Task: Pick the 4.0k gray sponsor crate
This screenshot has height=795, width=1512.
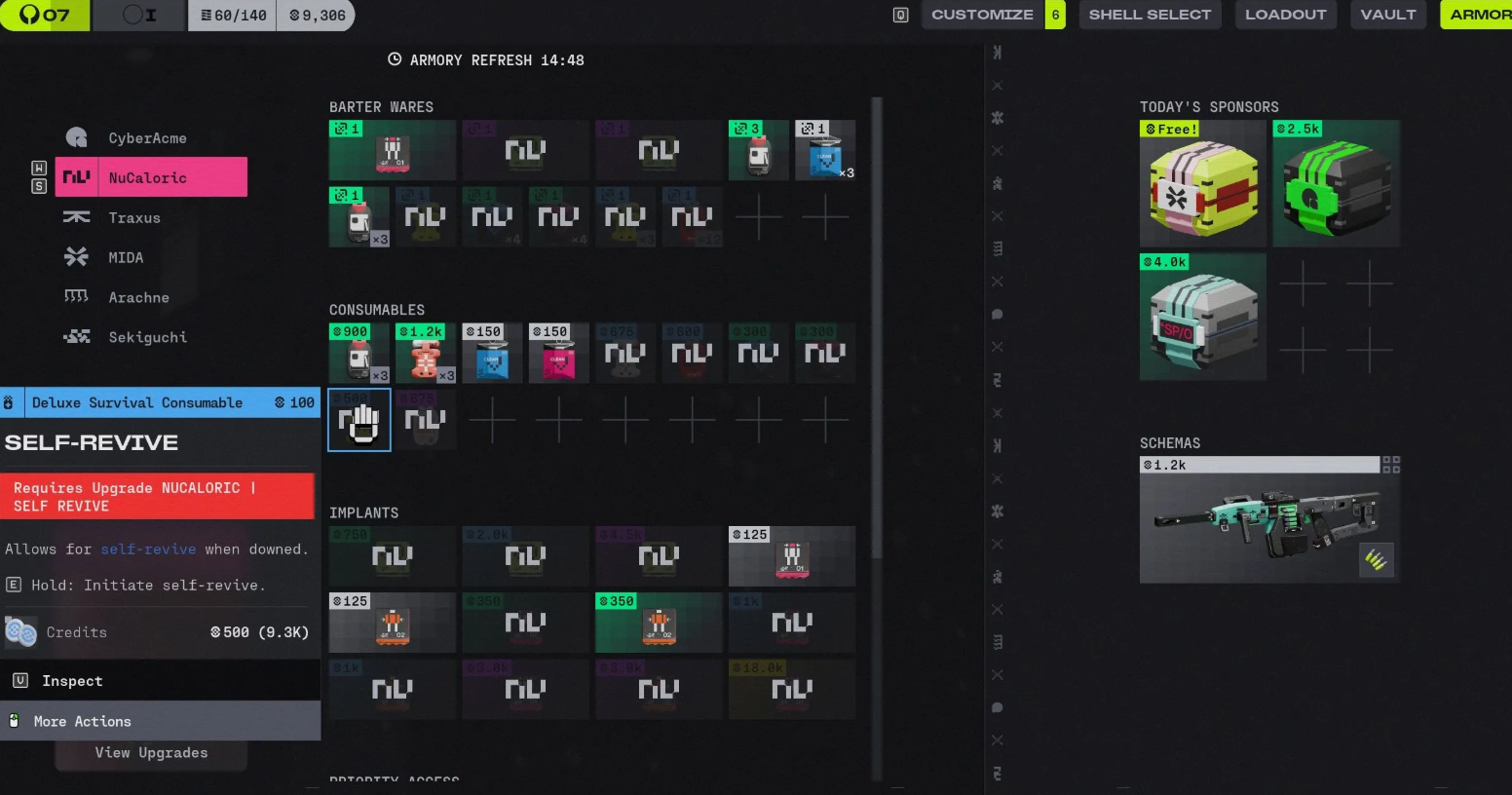Action: point(1202,318)
